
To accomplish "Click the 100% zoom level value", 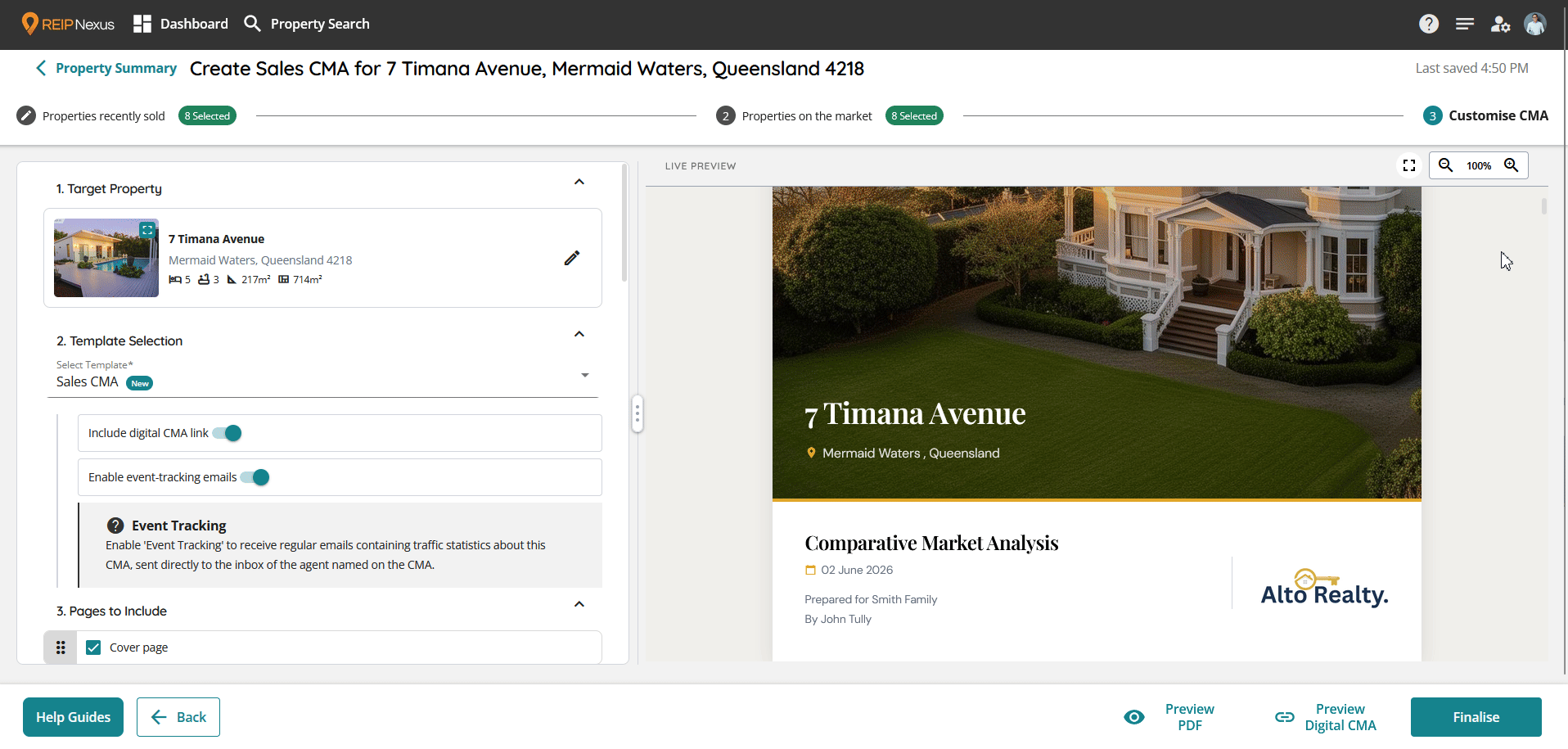I will coord(1479,165).
